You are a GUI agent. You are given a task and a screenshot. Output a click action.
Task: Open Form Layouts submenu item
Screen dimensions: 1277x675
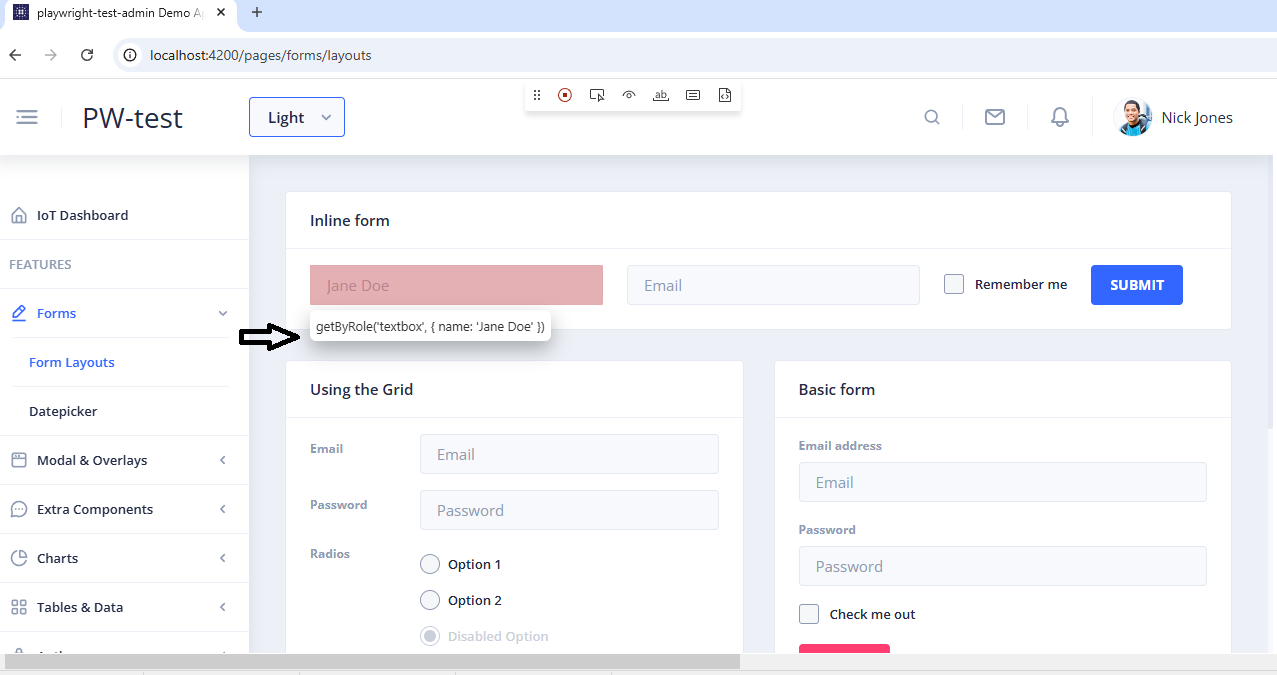point(72,362)
